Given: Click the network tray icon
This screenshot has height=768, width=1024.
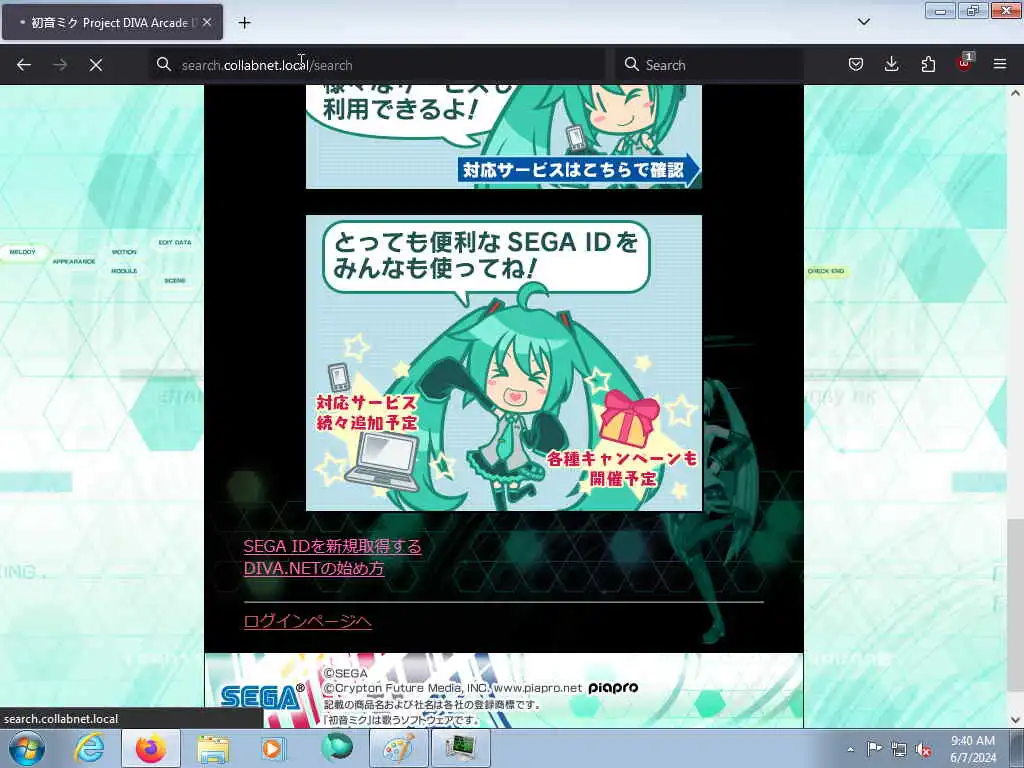Looking at the screenshot, I should click(899, 750).
